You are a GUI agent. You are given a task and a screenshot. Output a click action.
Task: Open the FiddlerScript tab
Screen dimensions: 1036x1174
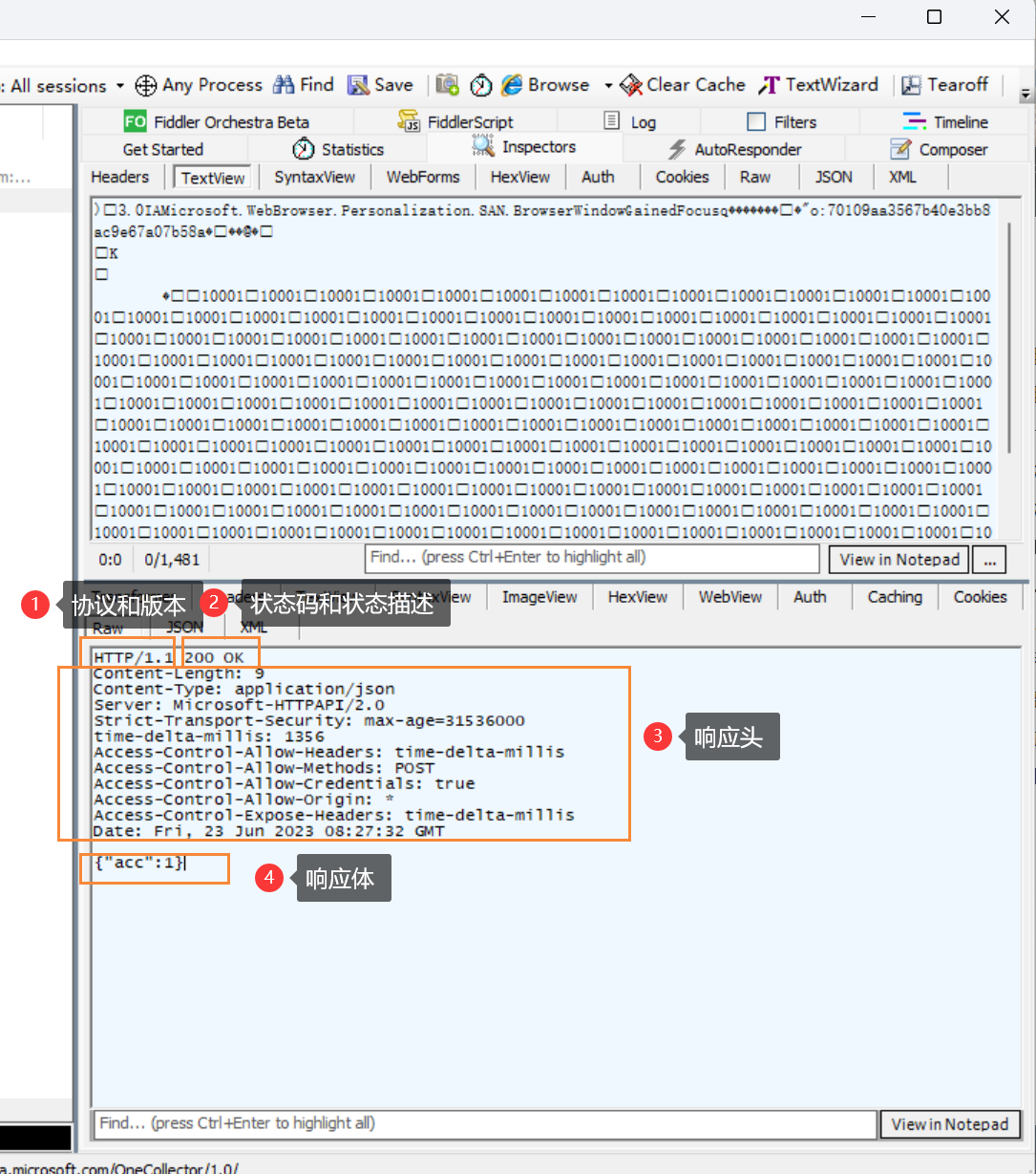(x=456, y=122)
